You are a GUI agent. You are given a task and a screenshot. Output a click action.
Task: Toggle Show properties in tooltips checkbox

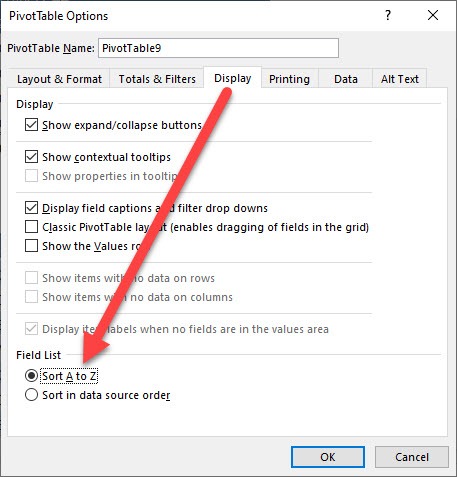coord(31,176)
